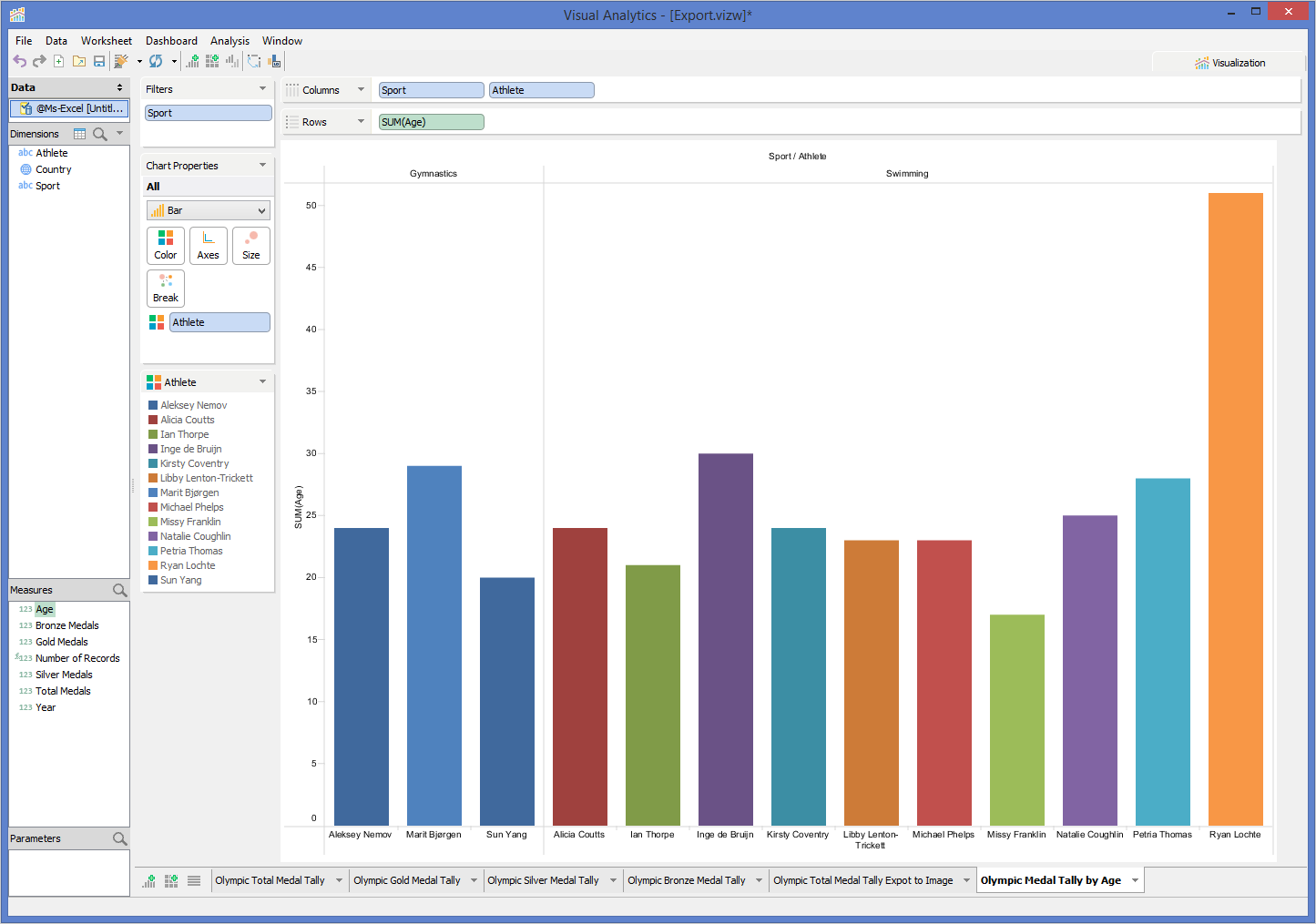Click the colored squares icon beside the Athlete pill
Screen dimensions: 1316x924
click(x=157, y=322)
